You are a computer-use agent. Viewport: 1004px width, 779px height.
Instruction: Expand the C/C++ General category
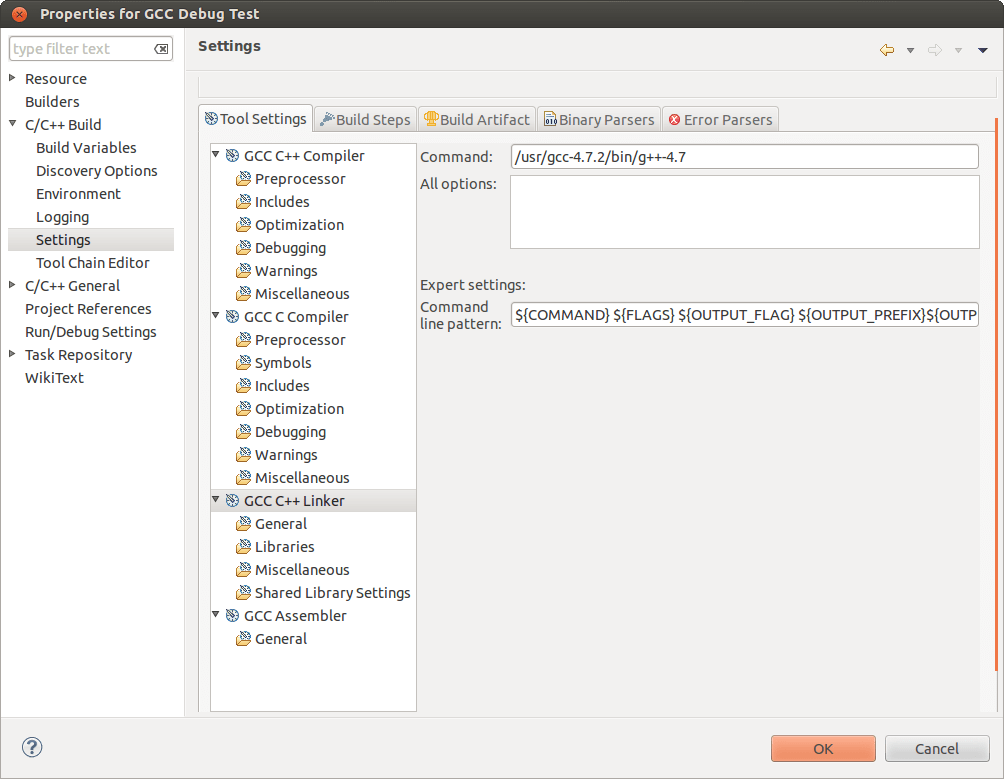pyautogui.click(x=12, y=285)
